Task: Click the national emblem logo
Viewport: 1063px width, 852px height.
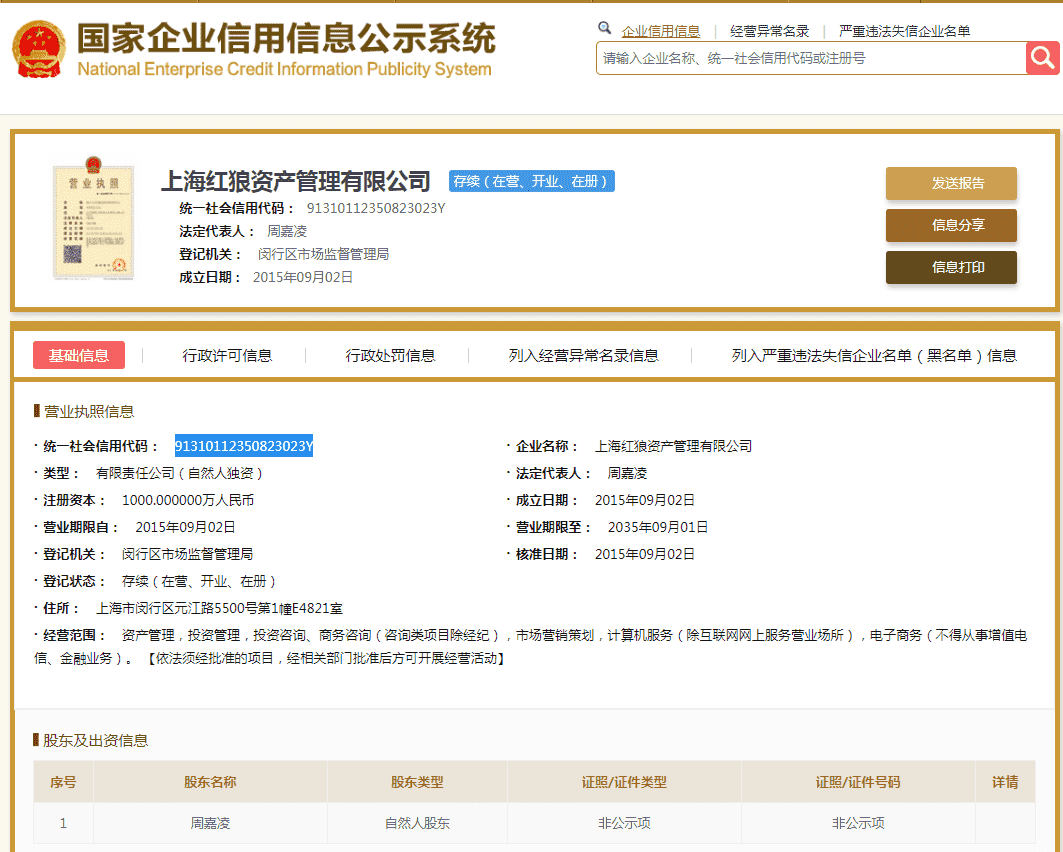Action: coord(39,49)
